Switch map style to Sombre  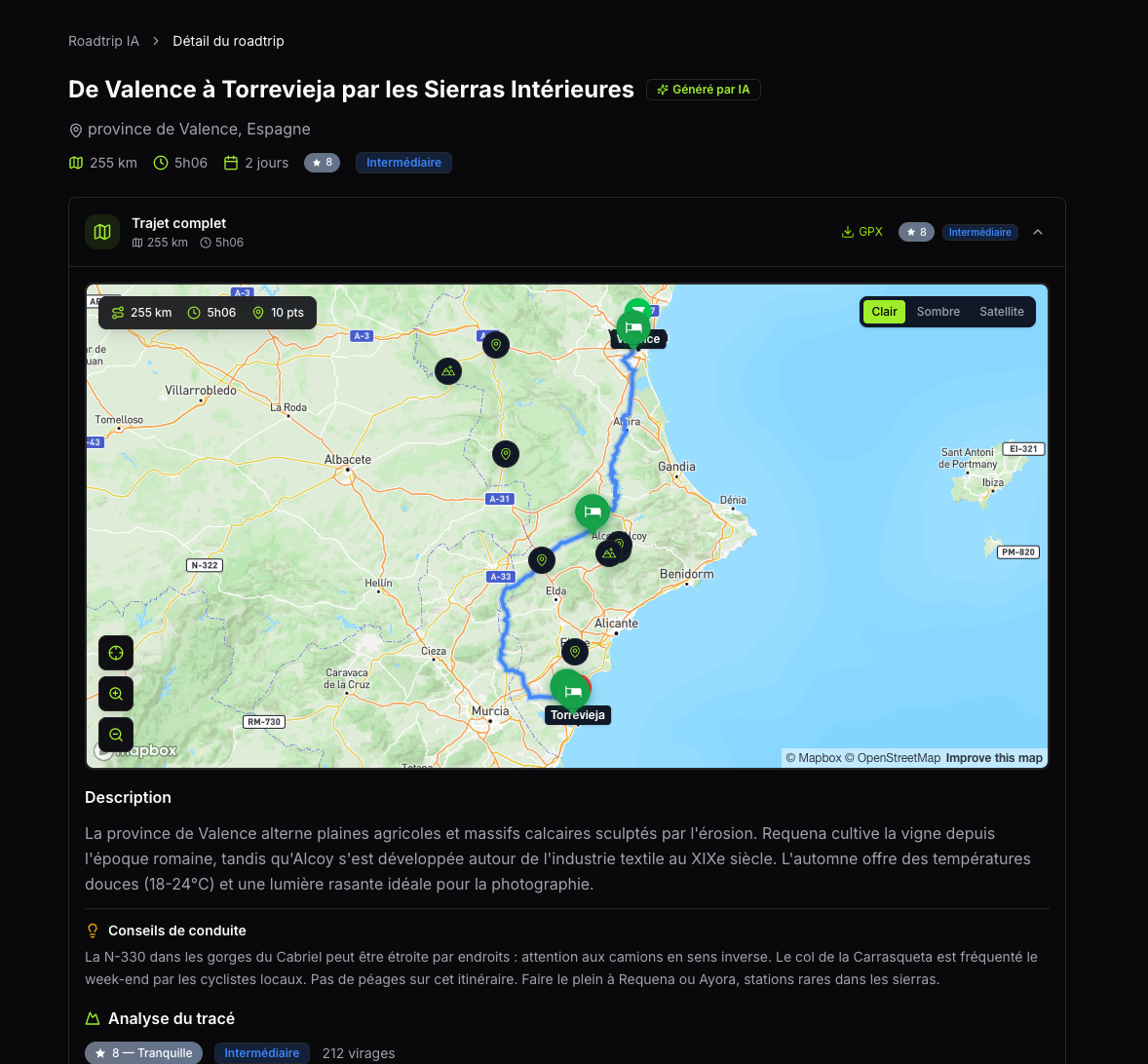click(938, 312)
